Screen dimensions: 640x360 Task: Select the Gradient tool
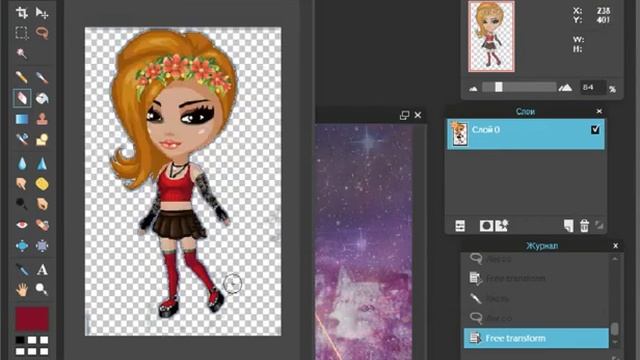coord(22,119)
